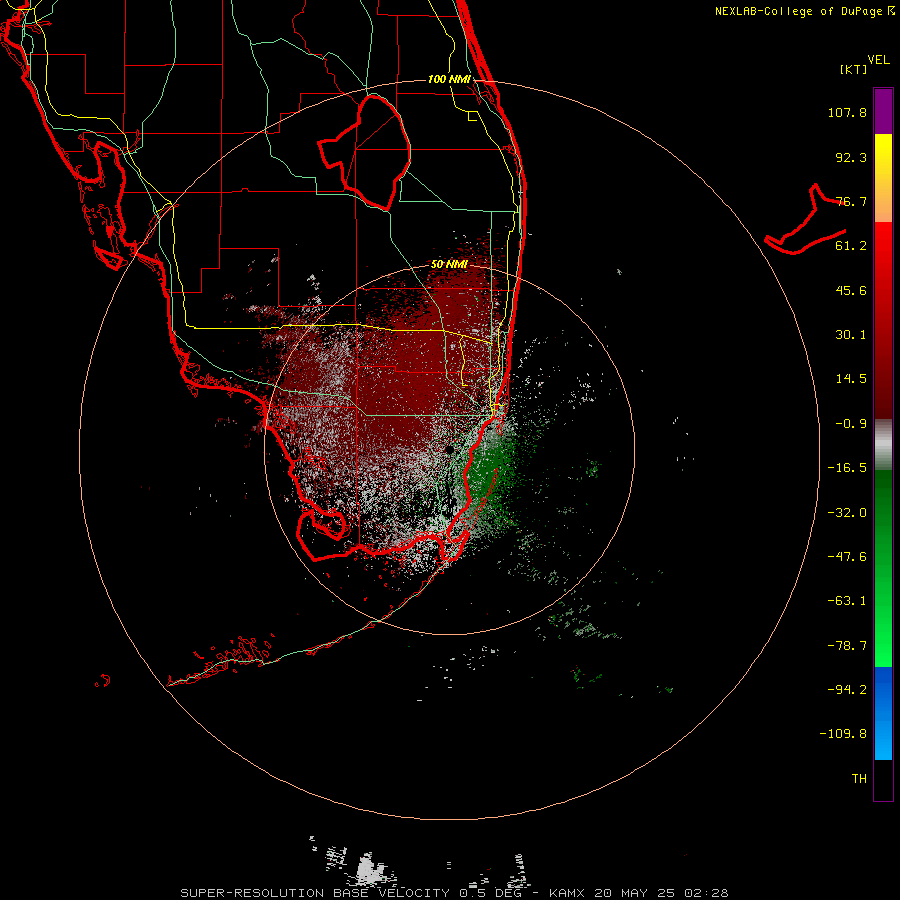
Task: Click the 92.3 legend value
Action: pos(851,157)
